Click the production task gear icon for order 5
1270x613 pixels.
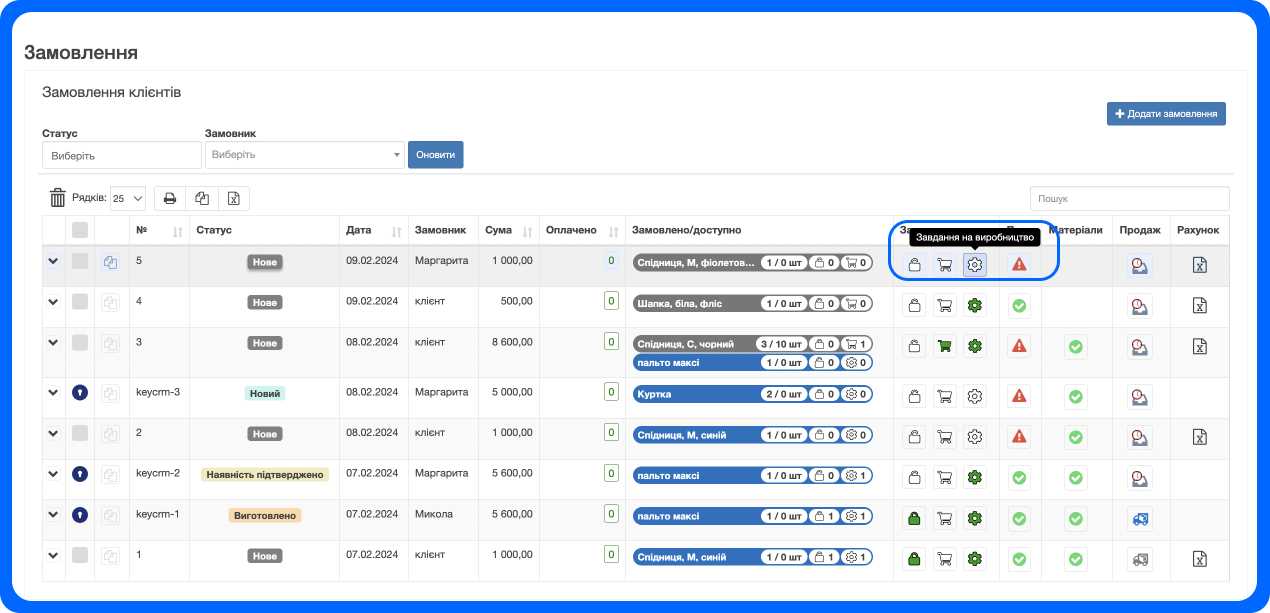coord(975,265)
